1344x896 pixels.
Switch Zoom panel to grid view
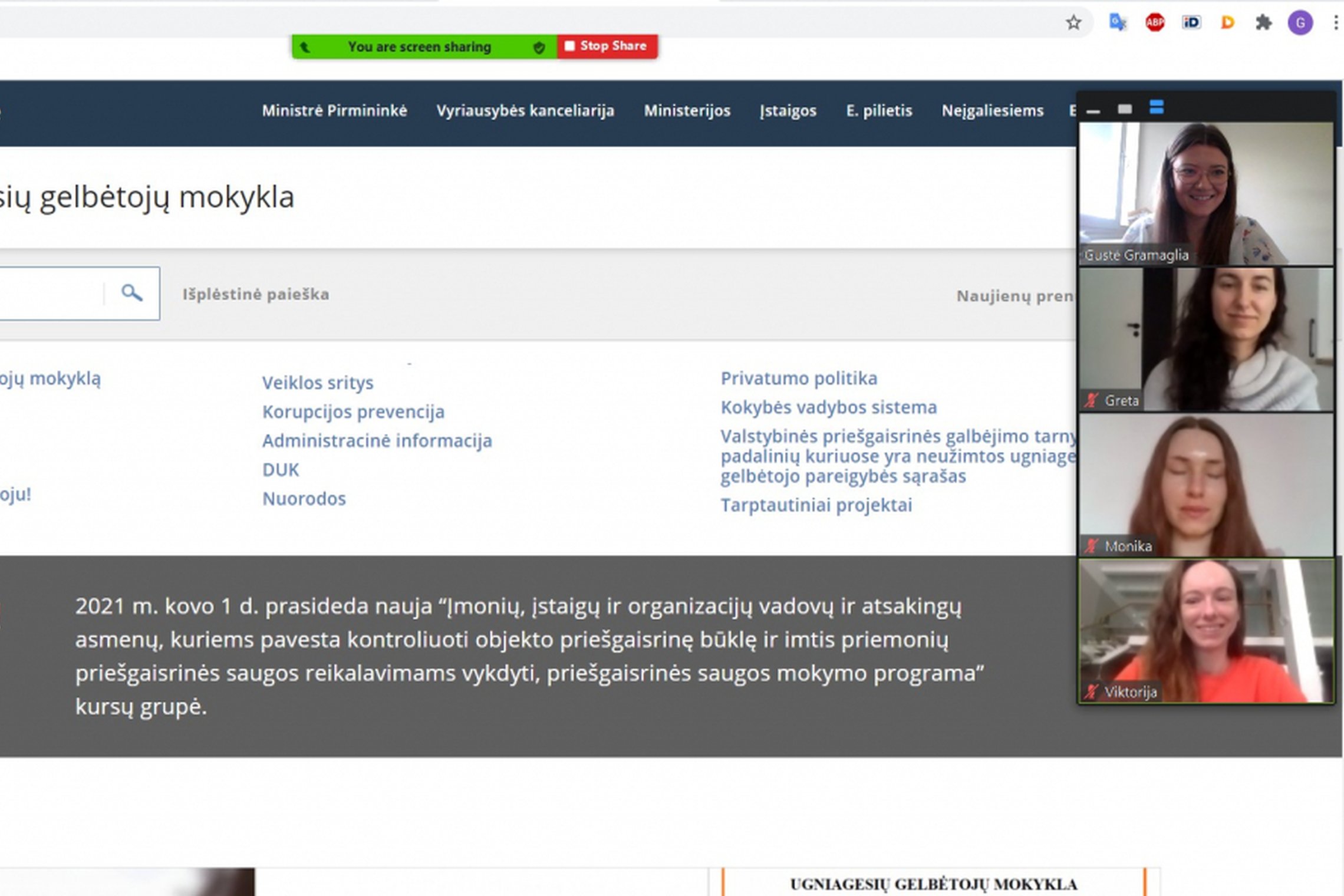(1157, 107)
